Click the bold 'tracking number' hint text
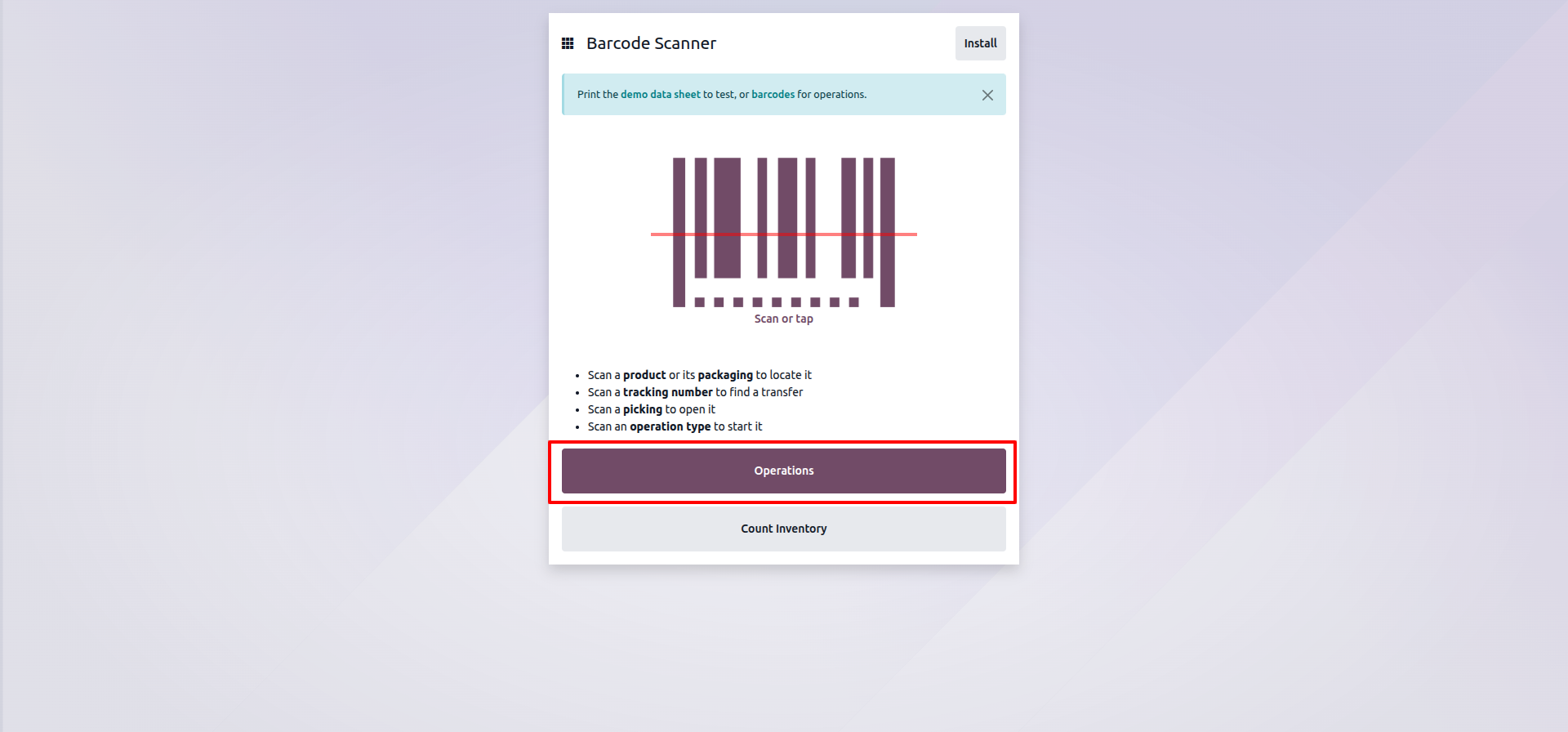 click(667, 393)
